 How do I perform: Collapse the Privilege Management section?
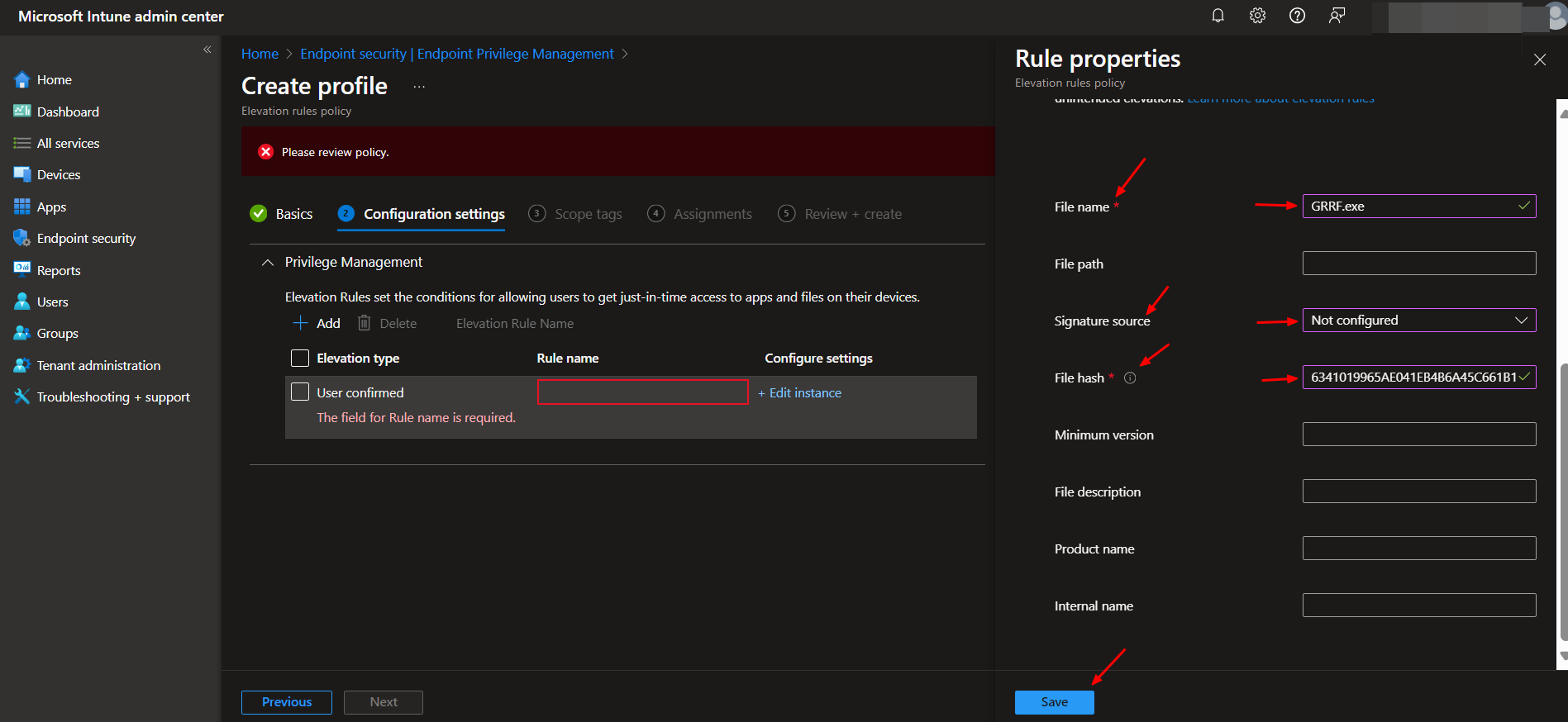click(x=268, y=262)
